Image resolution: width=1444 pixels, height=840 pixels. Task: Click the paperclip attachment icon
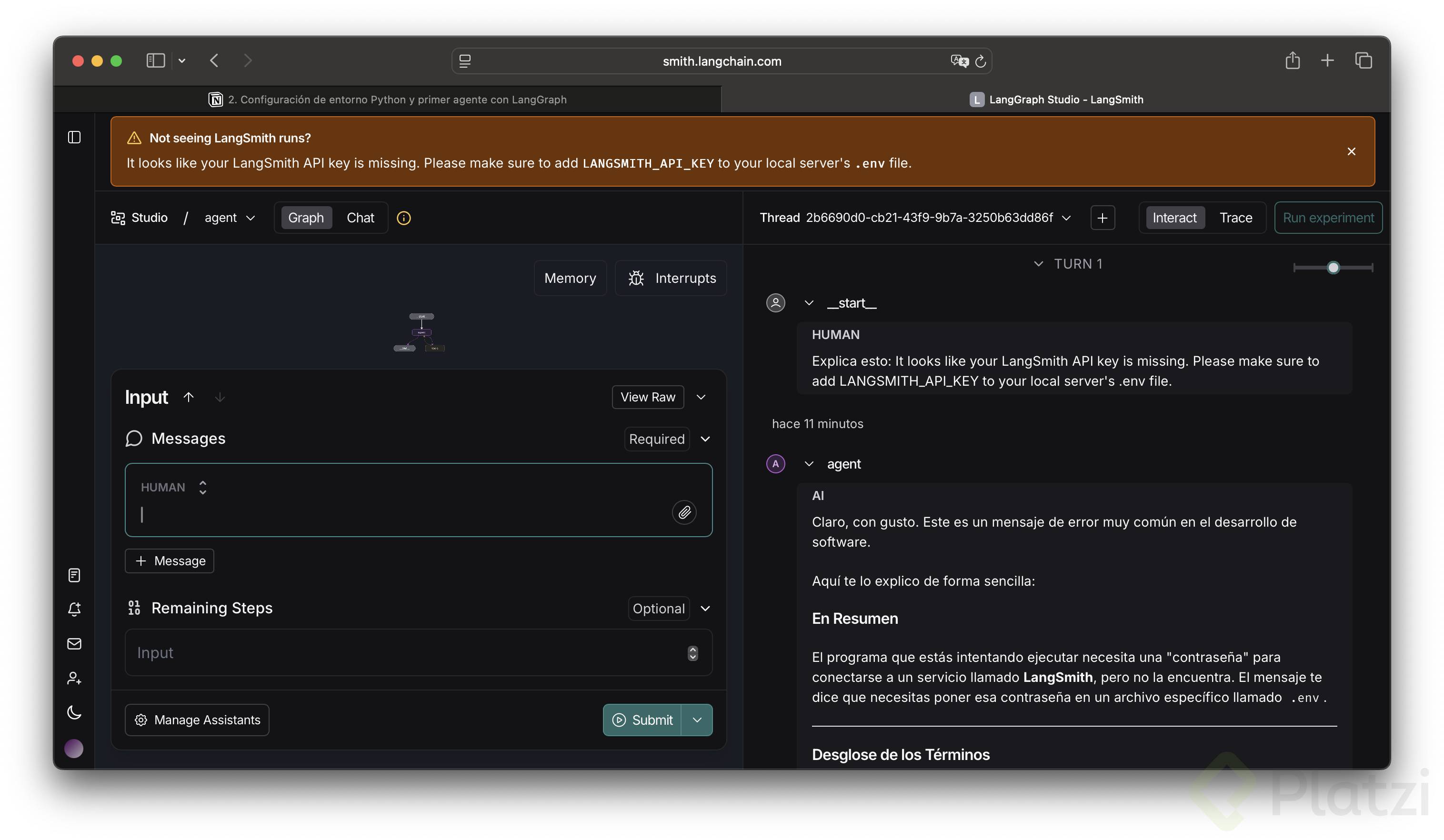pos(684,512)
